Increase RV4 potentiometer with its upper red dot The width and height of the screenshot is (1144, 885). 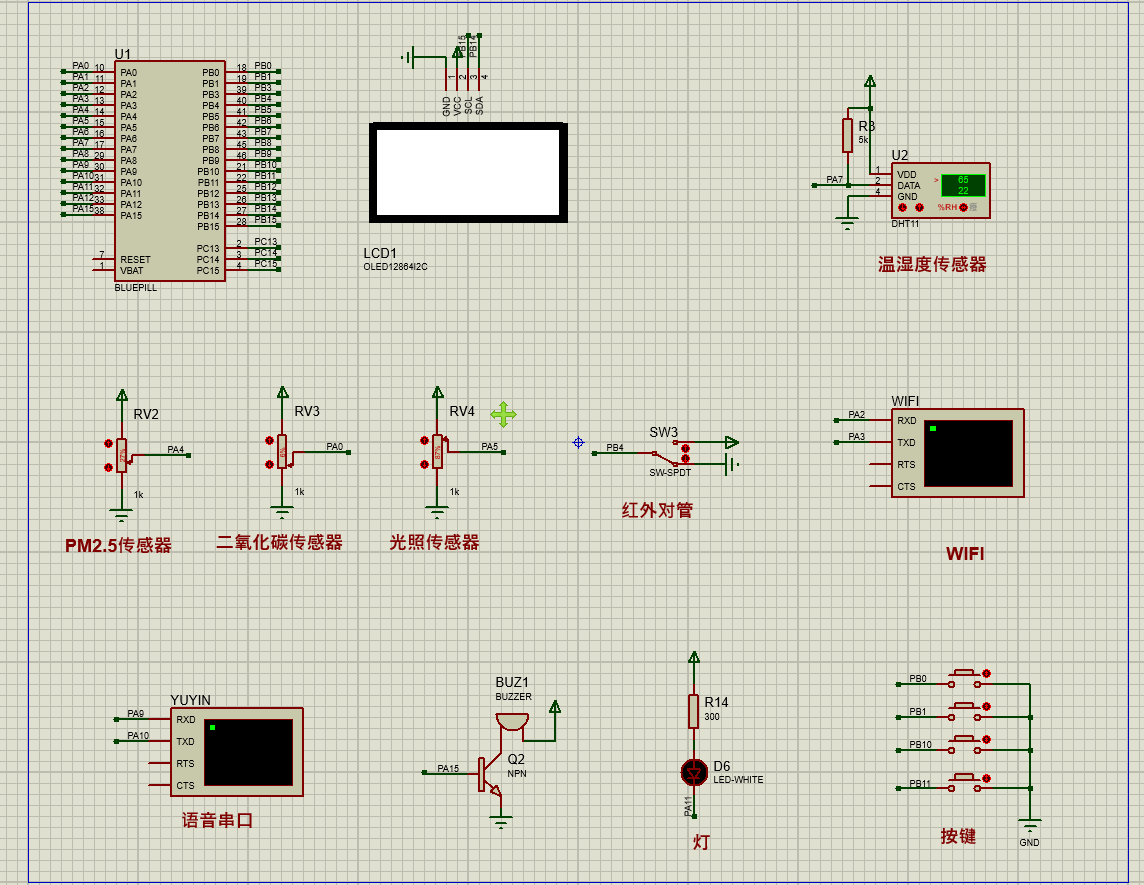pos(425,441)
